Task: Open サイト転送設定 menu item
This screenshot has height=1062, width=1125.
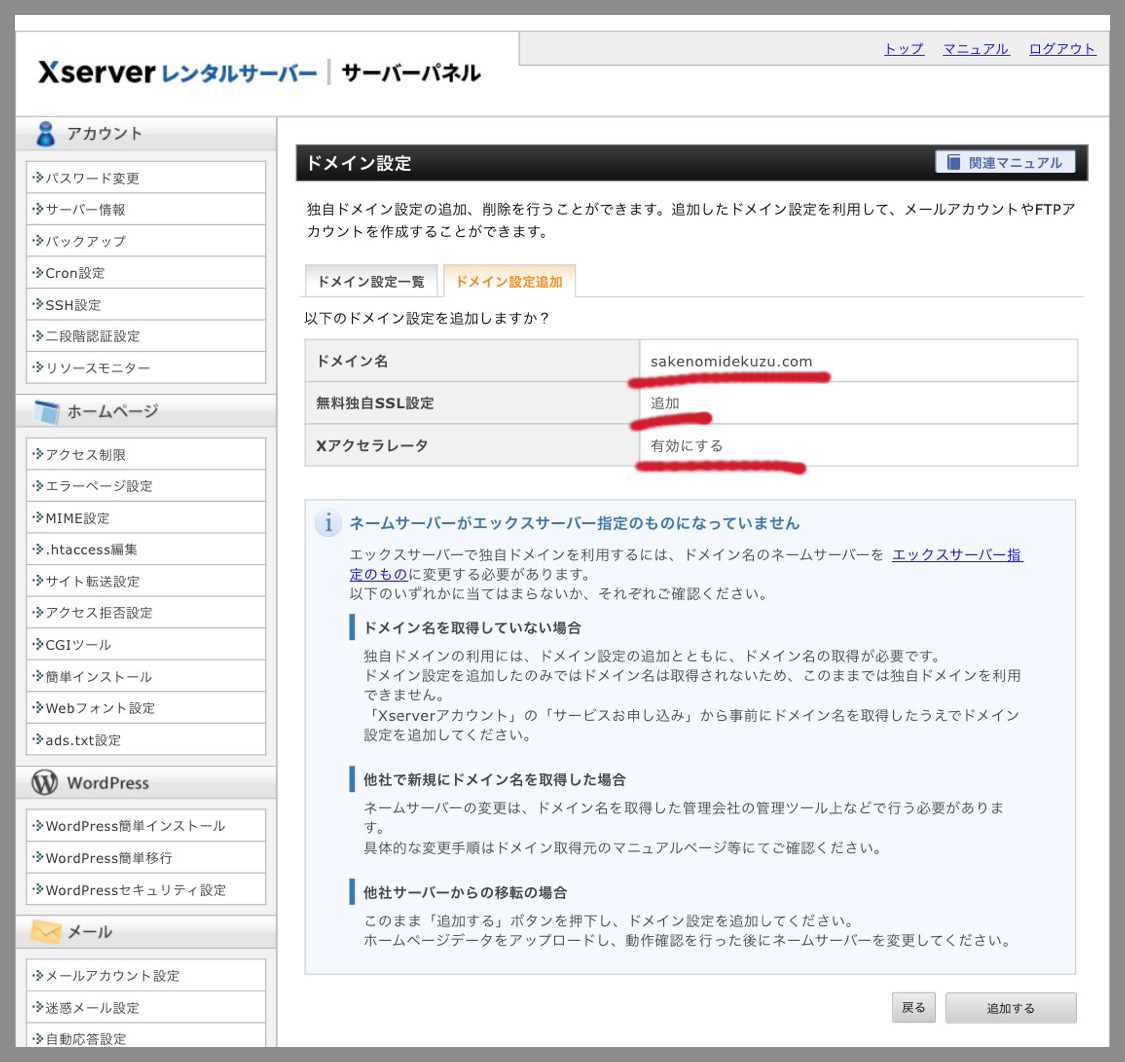Action: (146, 581)
